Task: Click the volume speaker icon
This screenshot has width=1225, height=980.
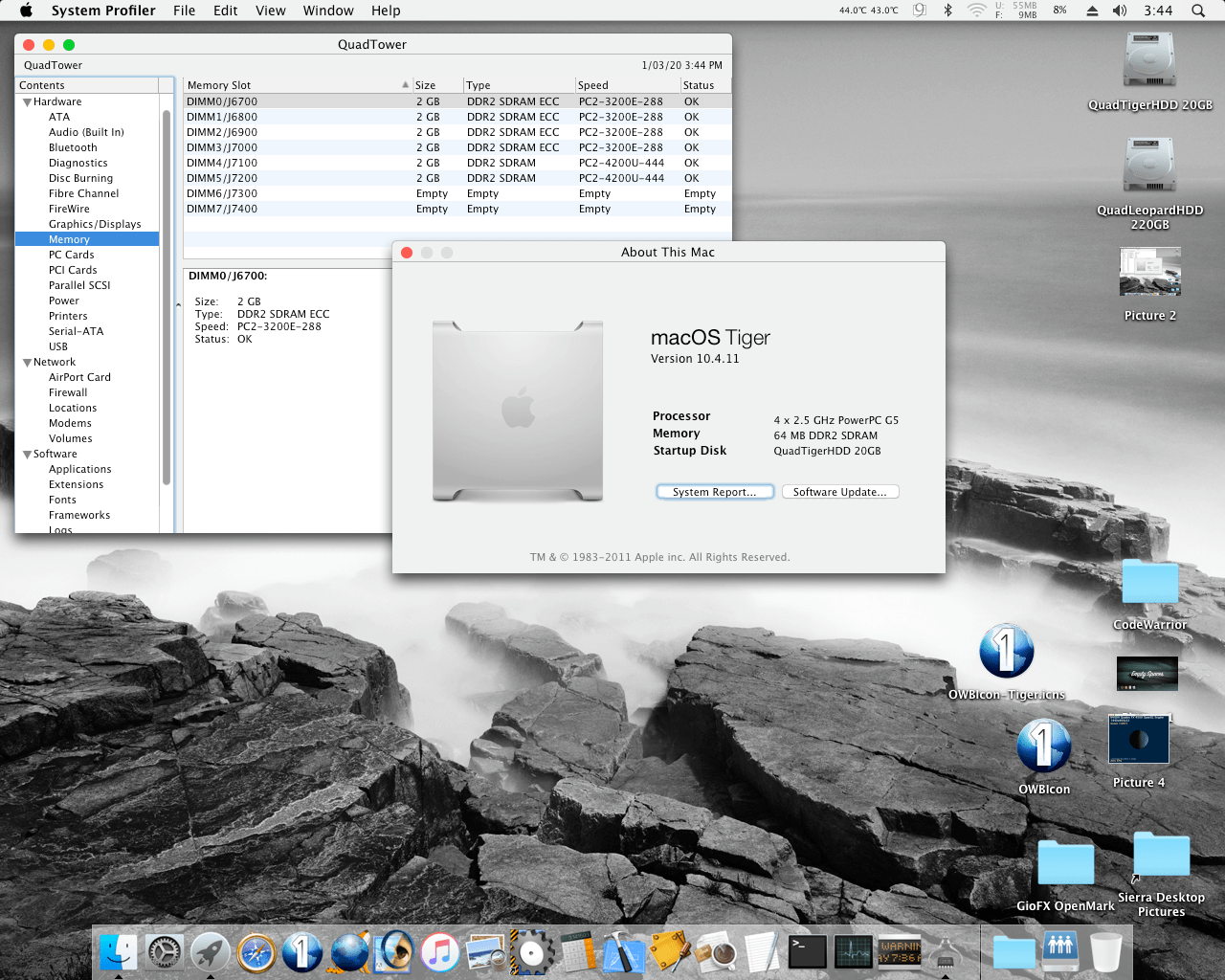Action: [1120, 11]
